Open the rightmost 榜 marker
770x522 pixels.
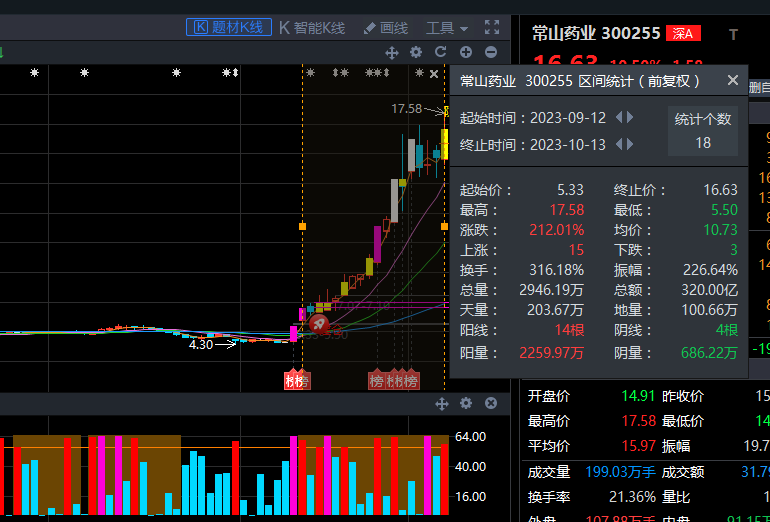click(411, 380)
